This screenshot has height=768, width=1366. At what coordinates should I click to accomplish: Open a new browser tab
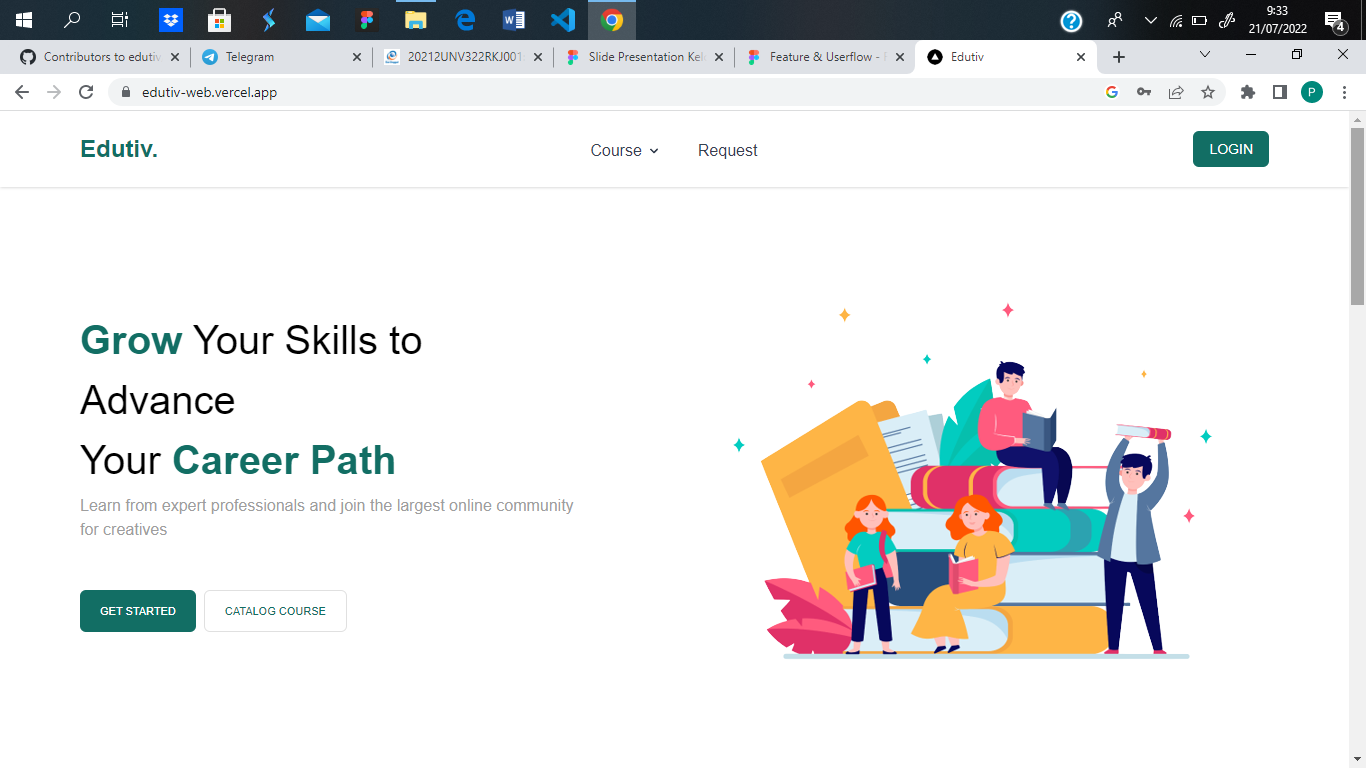pos(1119,57)
